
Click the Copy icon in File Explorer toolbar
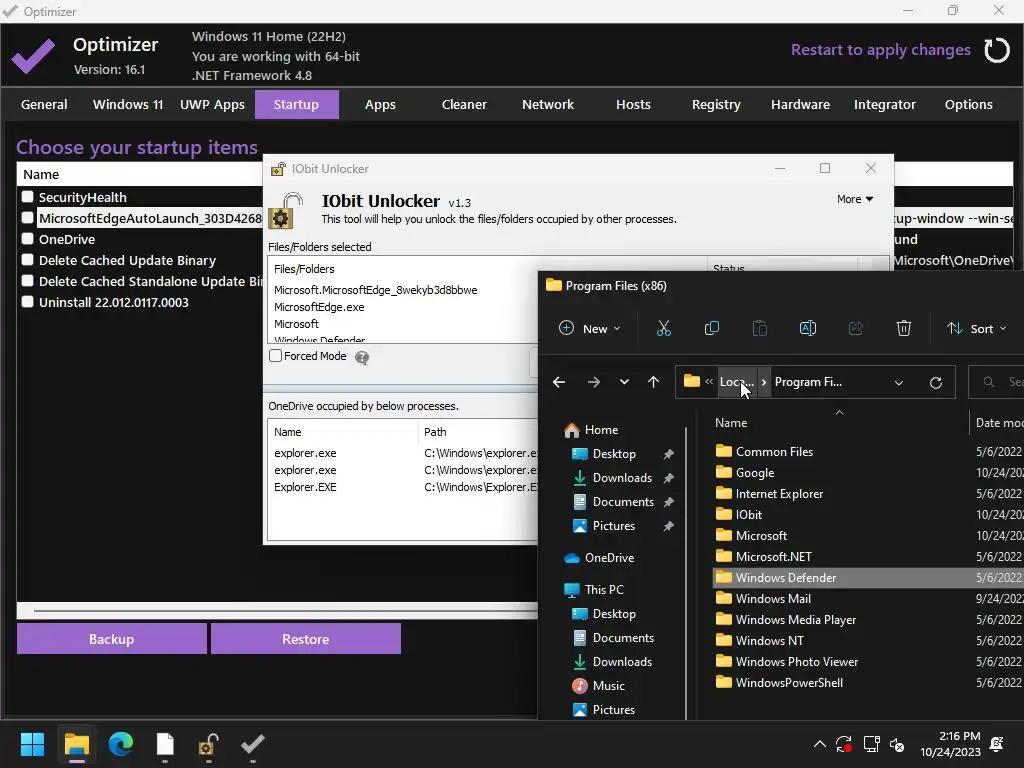click(712, 328)
